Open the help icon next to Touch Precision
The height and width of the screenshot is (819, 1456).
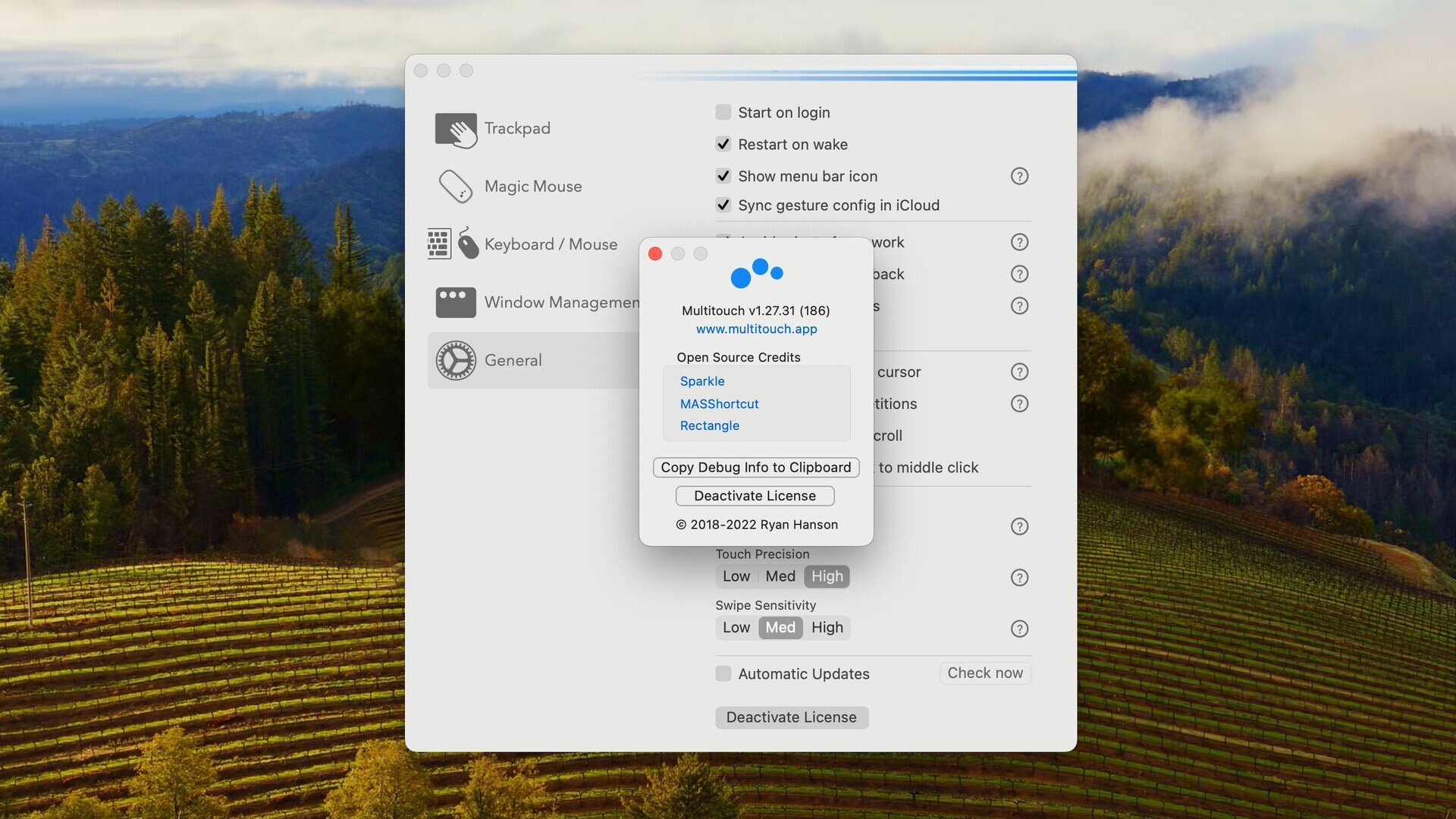1019,577
